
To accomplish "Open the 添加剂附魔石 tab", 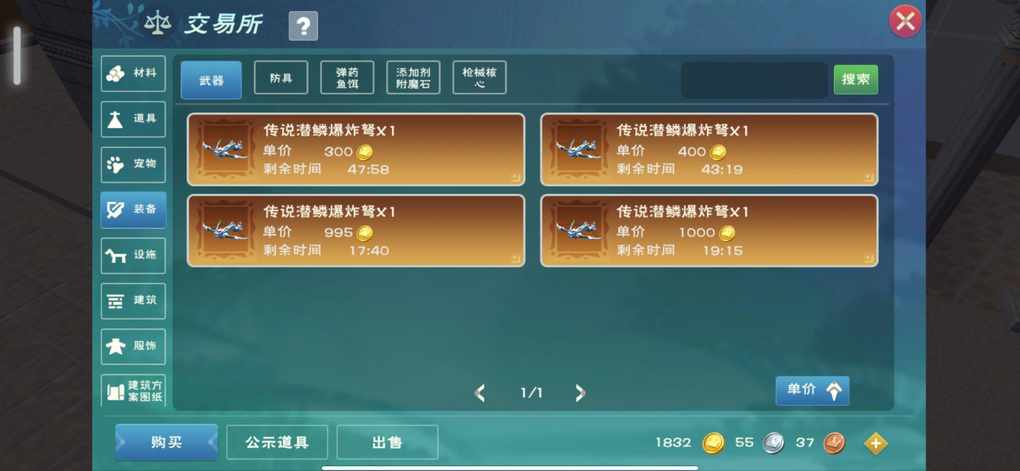I will click(413, 78).
